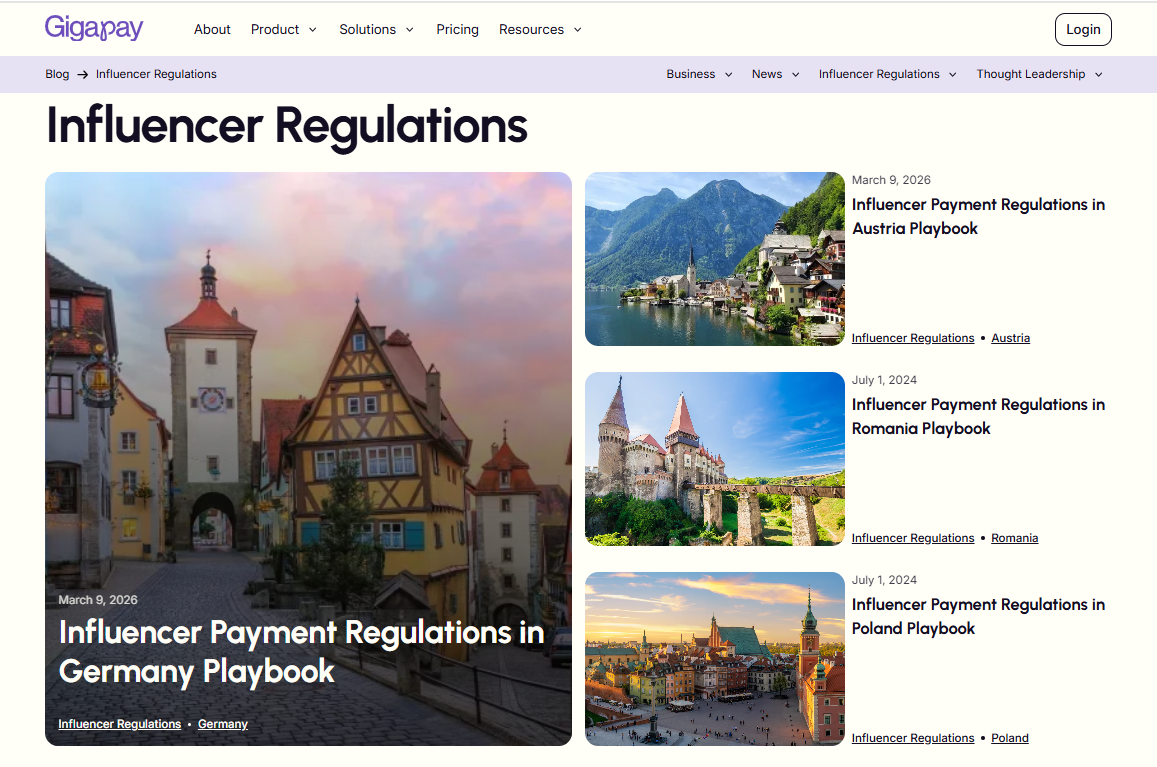Viewport: 1157px width, 767px height.
Task: Expand Thought Leadership chevron
Action: pyautogui.click(x=1099, y=75)
